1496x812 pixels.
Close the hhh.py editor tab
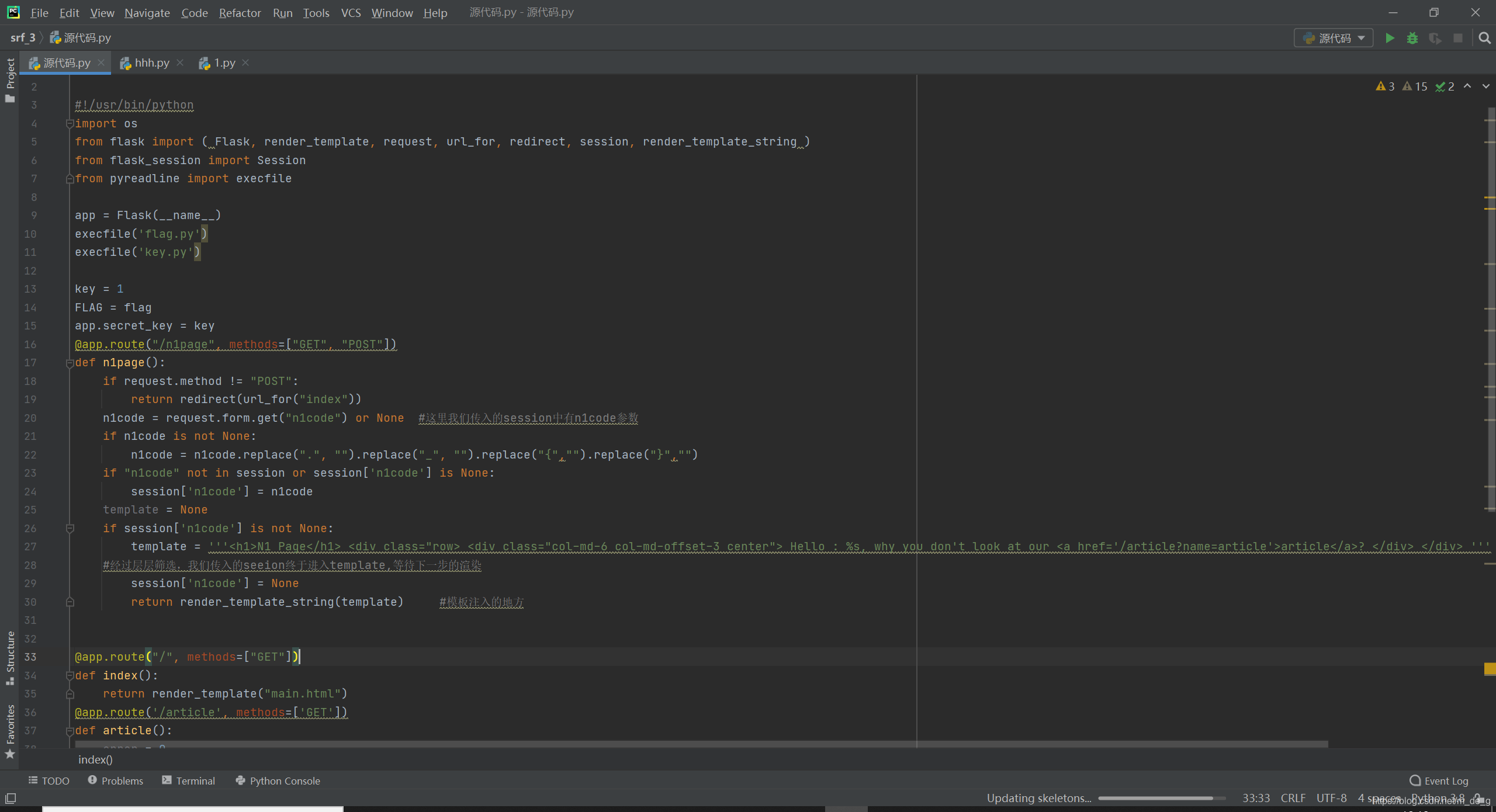click(180, 63)
